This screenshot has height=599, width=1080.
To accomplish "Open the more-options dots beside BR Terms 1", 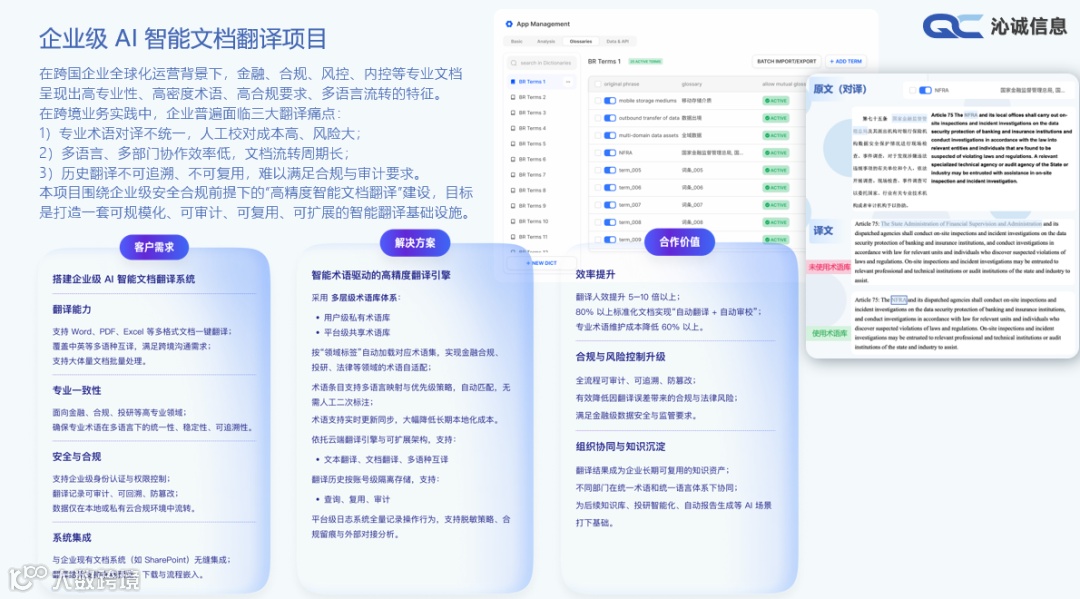I will (x=568, y=82).
